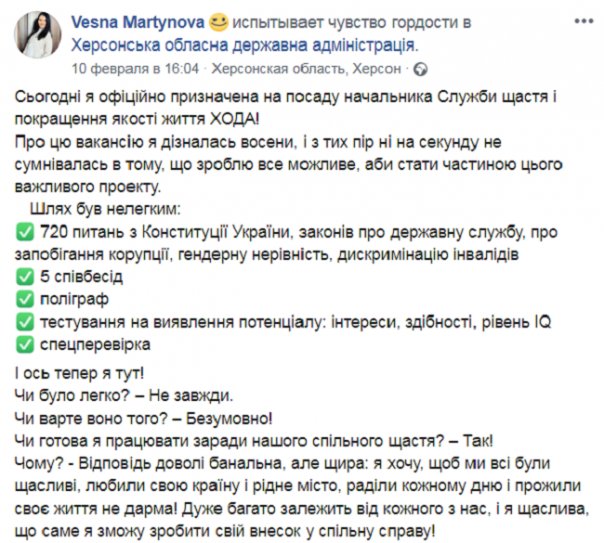Screen dimensions: 604x543
Task: Click the green checkmark beside 720 питань
Action: click(26, 233)
